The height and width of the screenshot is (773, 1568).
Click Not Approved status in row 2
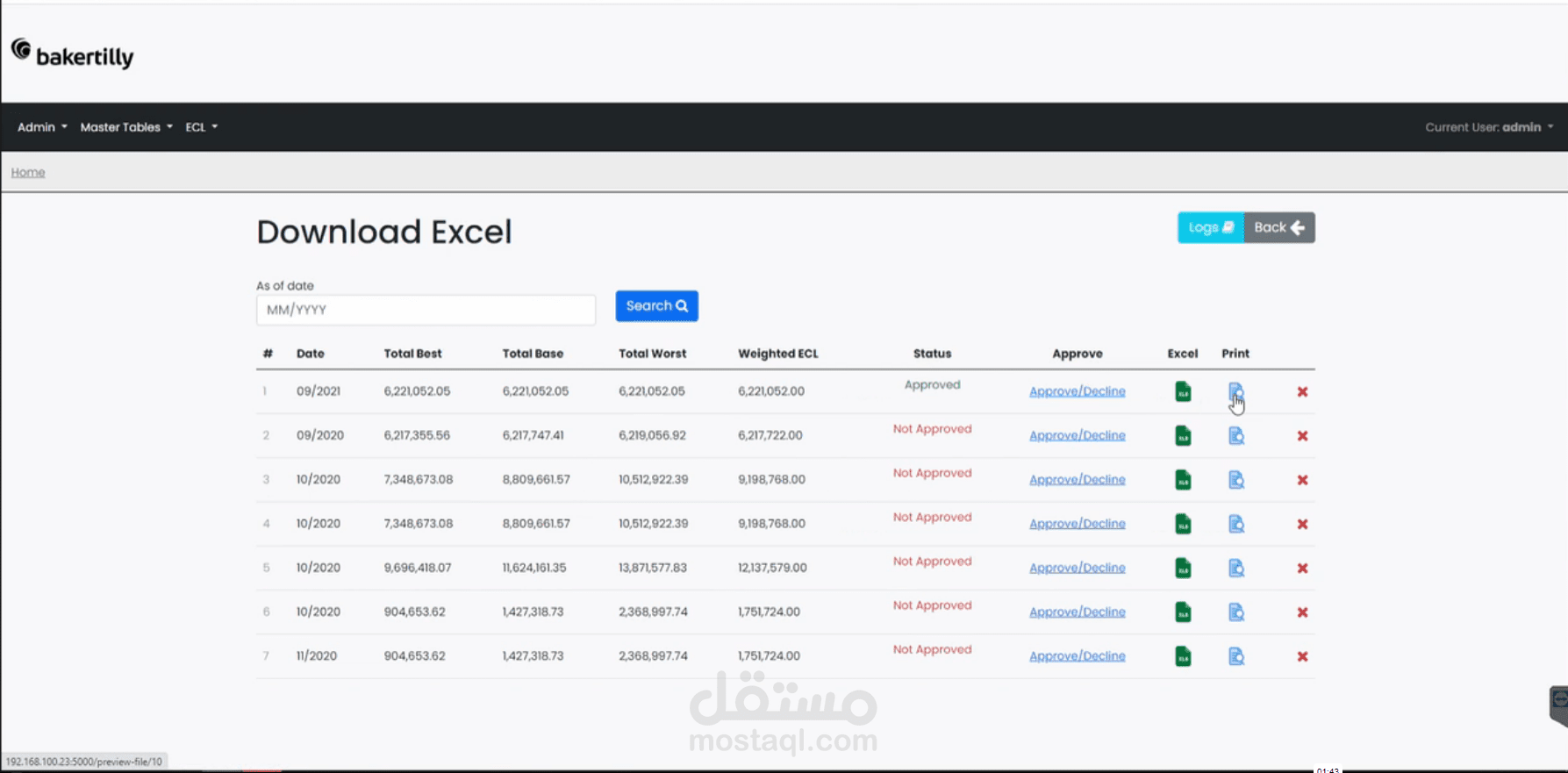[x=932, y=429]
